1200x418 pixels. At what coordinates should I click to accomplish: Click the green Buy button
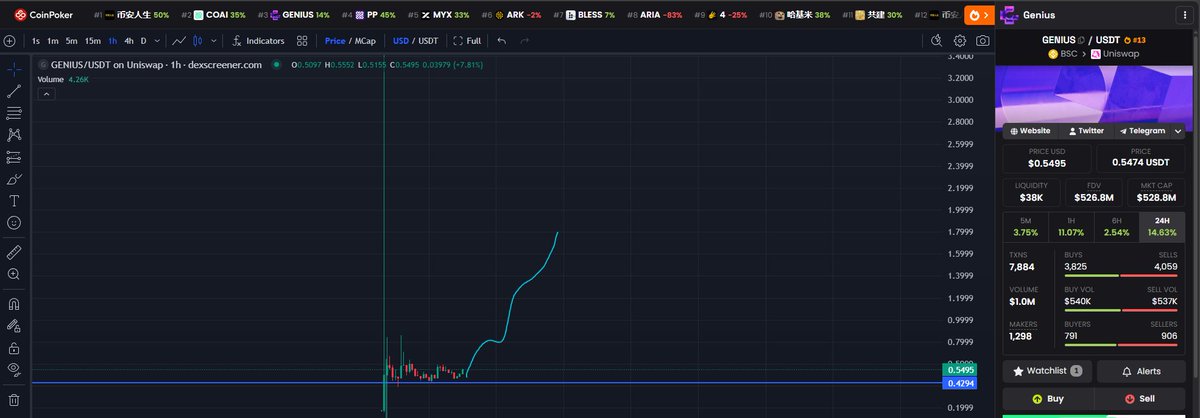pos(1047,399)
